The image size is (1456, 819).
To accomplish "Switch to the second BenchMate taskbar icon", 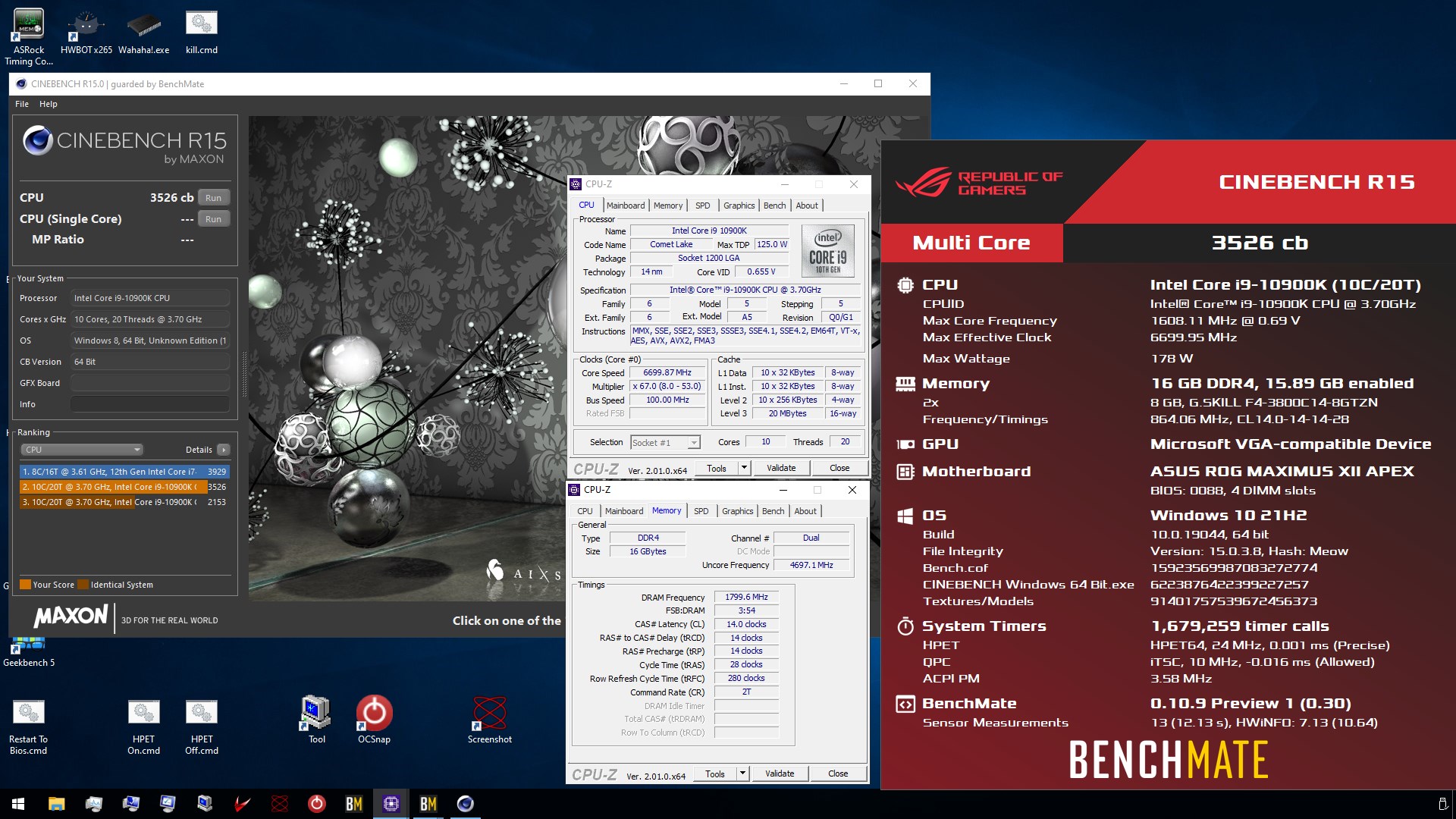I will coord(428,804).
